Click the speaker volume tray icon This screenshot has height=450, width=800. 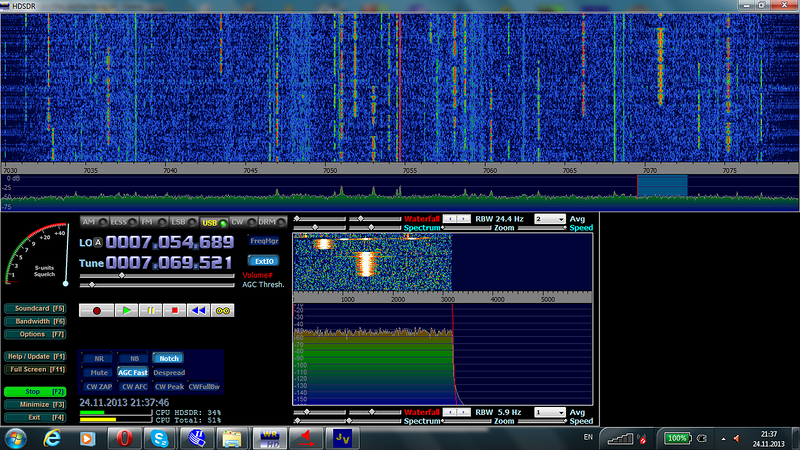pyautogui.click(x=737, y=438)
